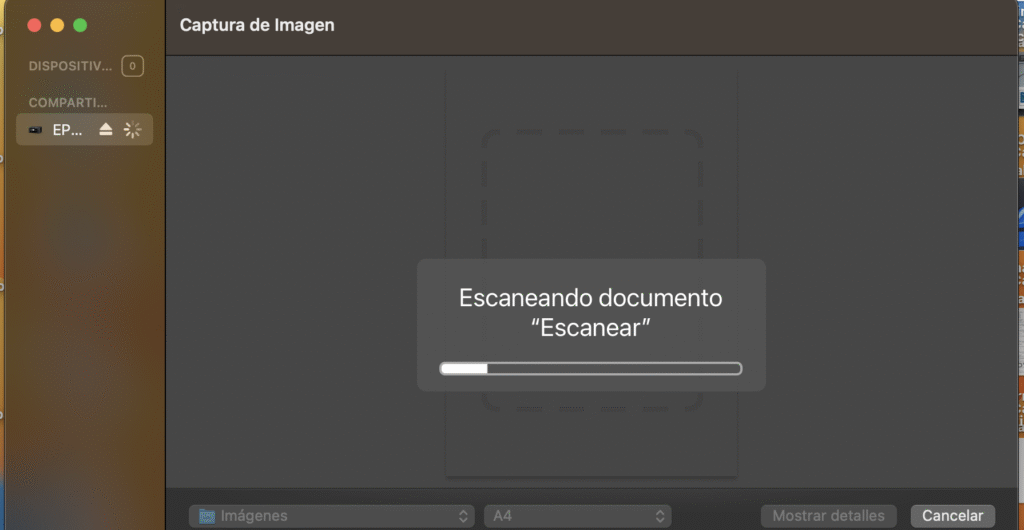Open the Imágenes destination folder dropdown
This screenshot has height=530, width=1024.
[332, 516]
